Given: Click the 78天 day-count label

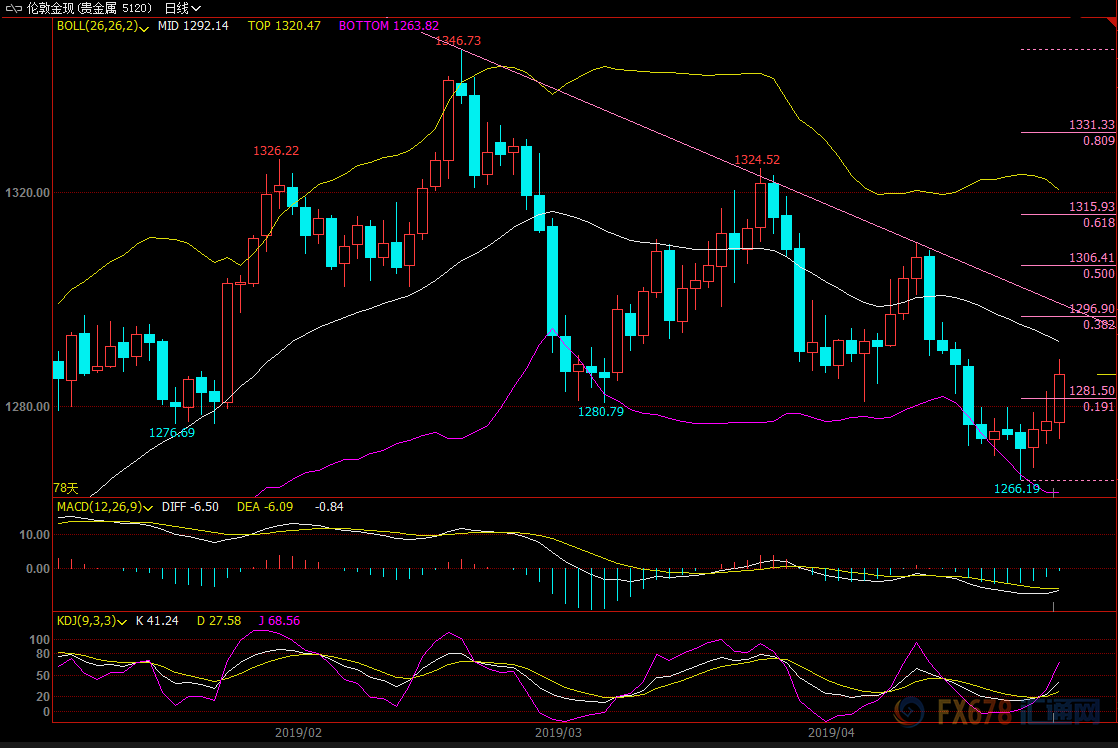Looking at the screenshot, I should tap(65, 488).
